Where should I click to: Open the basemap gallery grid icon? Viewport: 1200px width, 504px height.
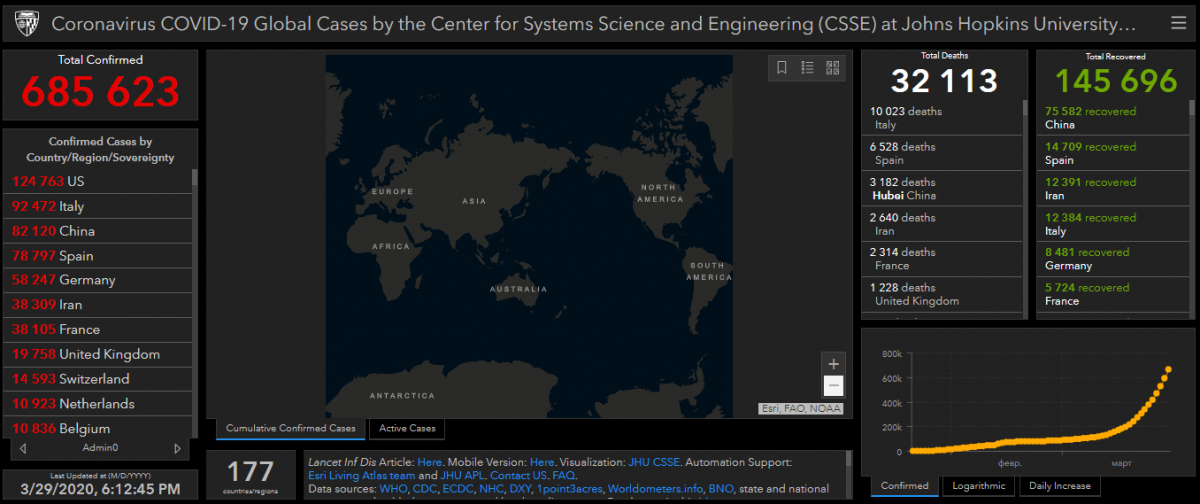[x=832, y=68]
